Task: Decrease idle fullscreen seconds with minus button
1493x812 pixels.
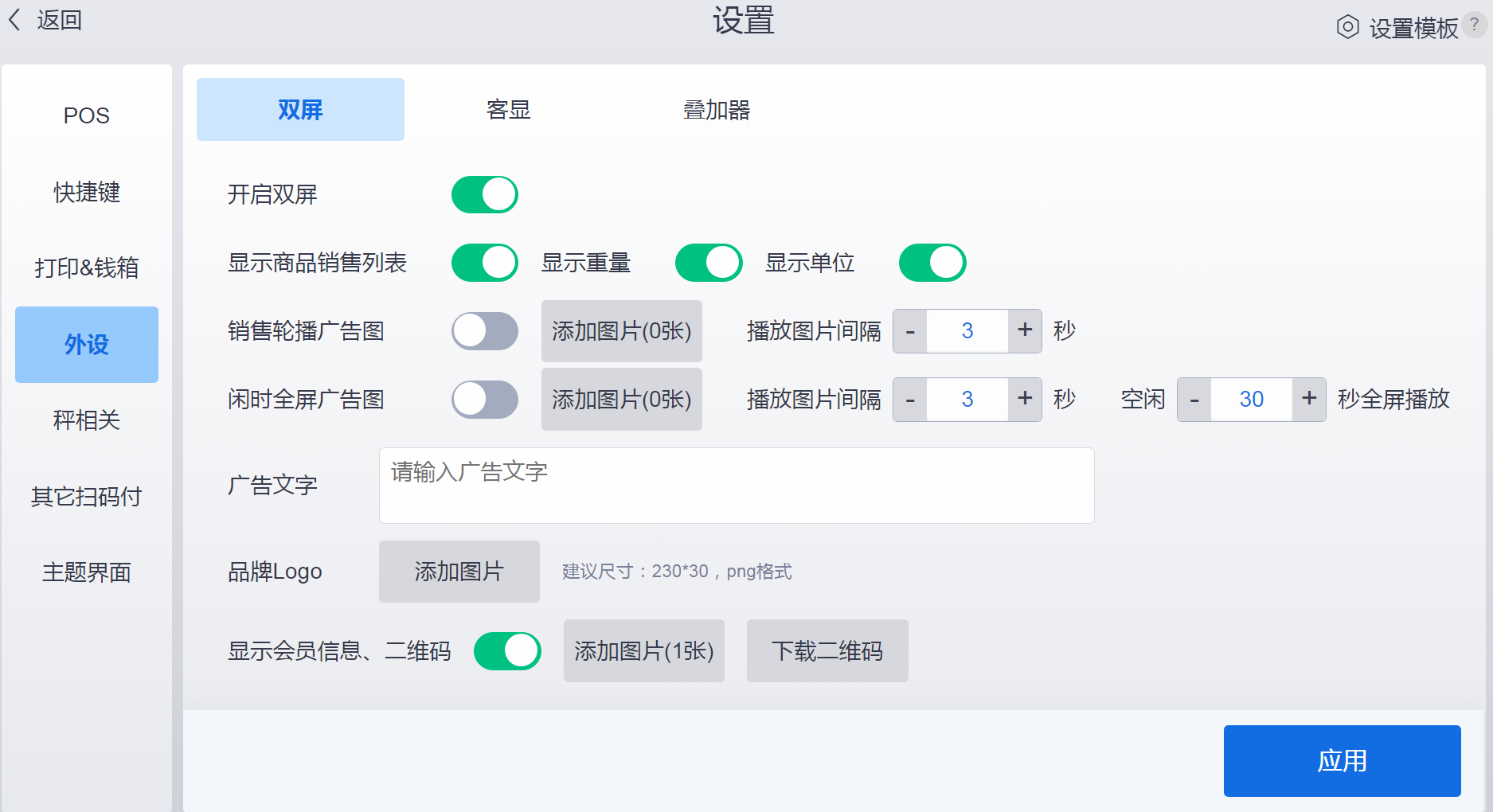Action: pyautogui.click(x=1194, y=400)
